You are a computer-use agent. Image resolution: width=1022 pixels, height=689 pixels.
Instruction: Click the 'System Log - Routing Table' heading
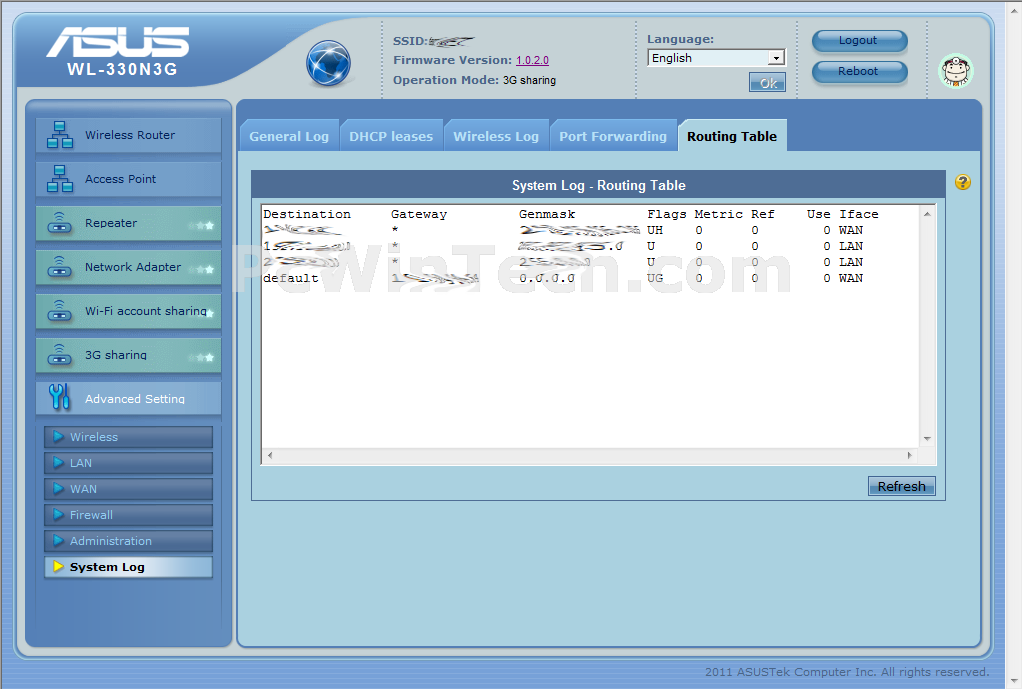pyautogui.click(x=598, y=185)
